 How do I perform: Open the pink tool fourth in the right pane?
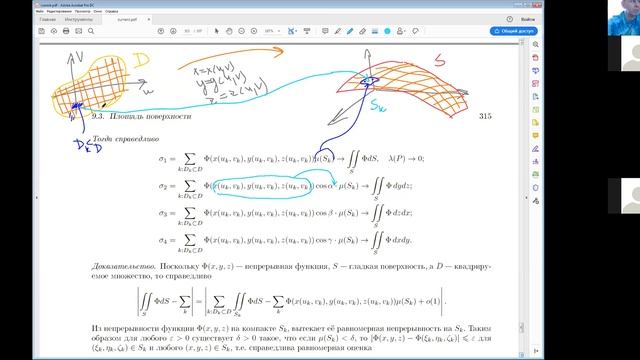[536, 84]
